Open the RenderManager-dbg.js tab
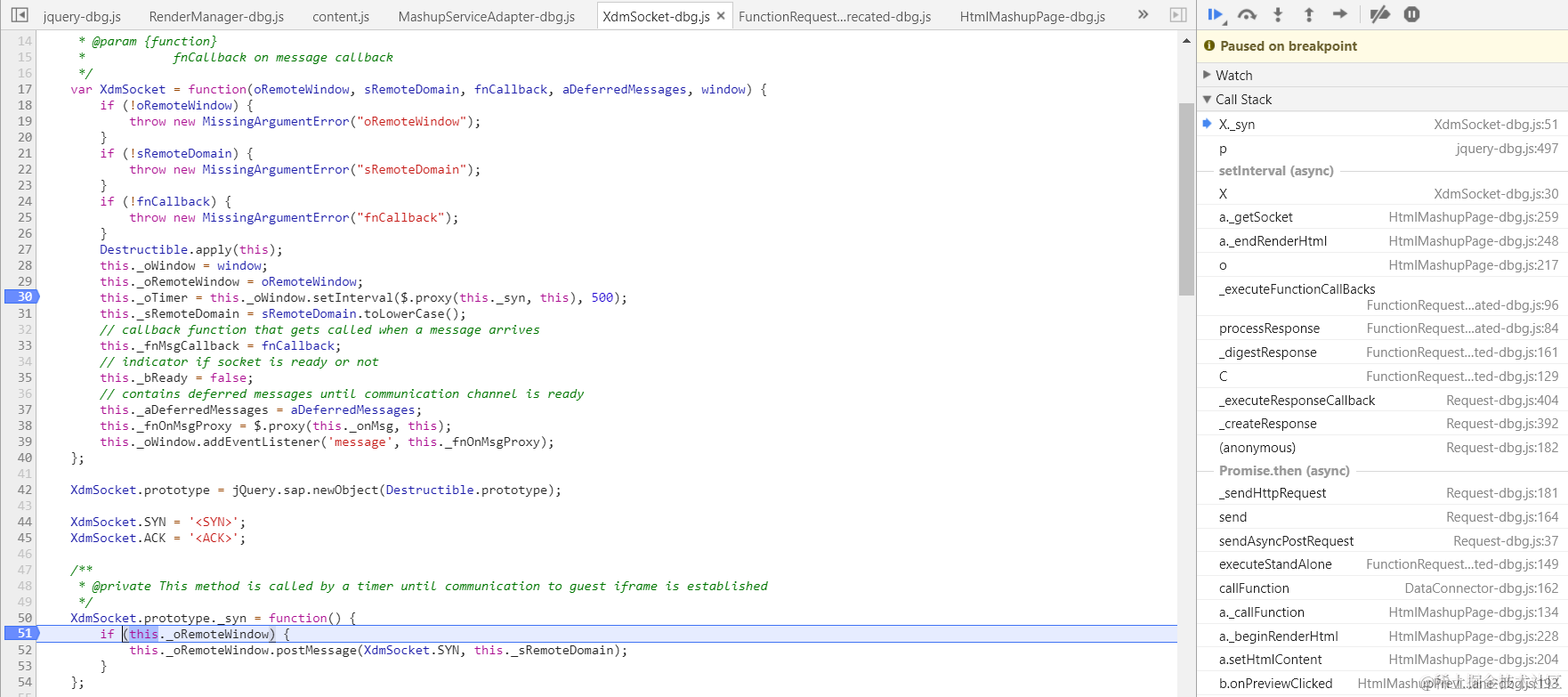The image size is (1568, 697). coord(216,17)
